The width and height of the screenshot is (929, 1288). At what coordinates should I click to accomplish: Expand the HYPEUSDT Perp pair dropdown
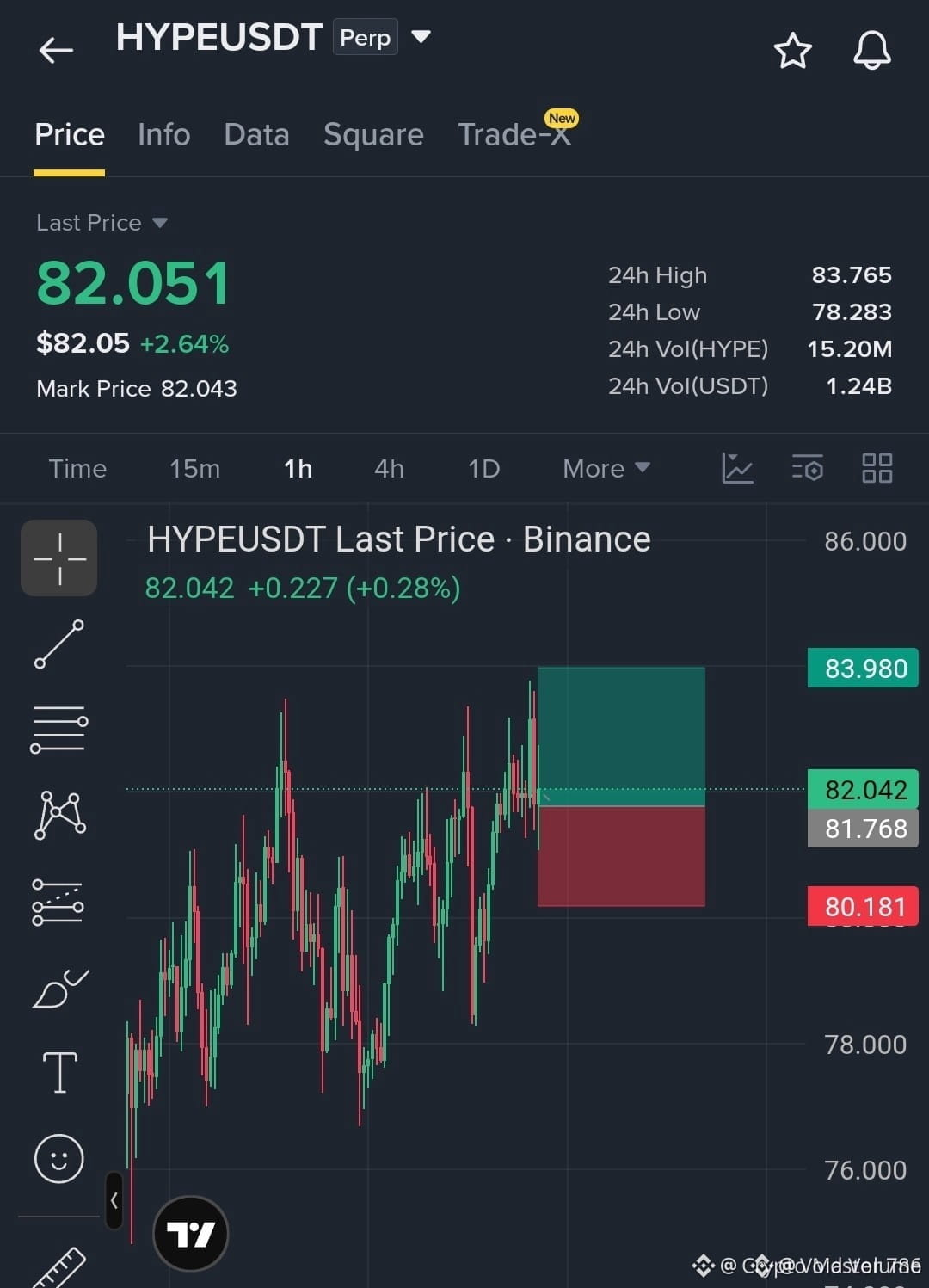(421, 37)
